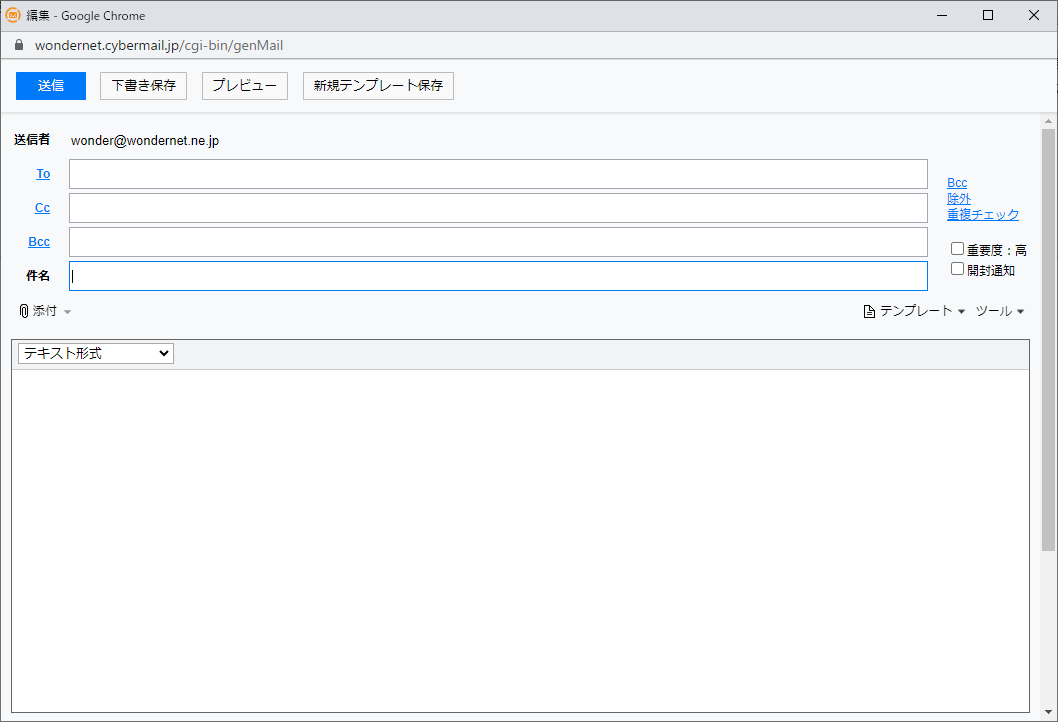The height and width of the screenshot is (722, 1058).
Task: Click the paperclip 添付 attachment icon
Action: tap(24, 311)
